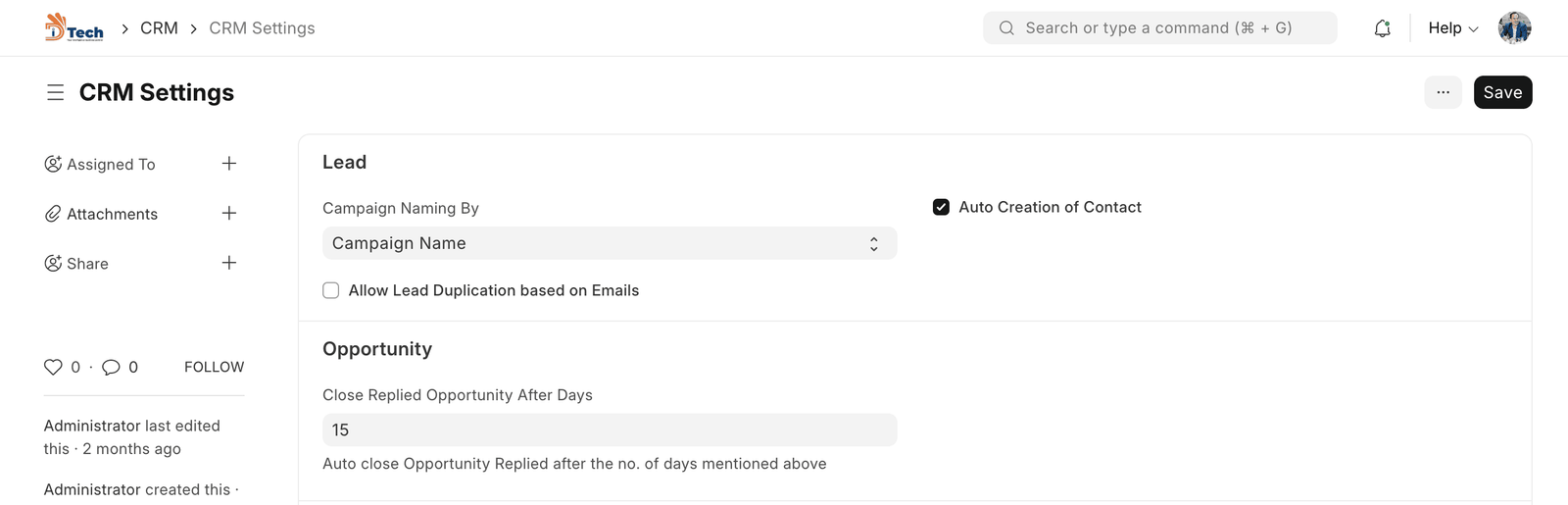
Task: Click the DTech logo home icon
Action: (x=73, y=27)
